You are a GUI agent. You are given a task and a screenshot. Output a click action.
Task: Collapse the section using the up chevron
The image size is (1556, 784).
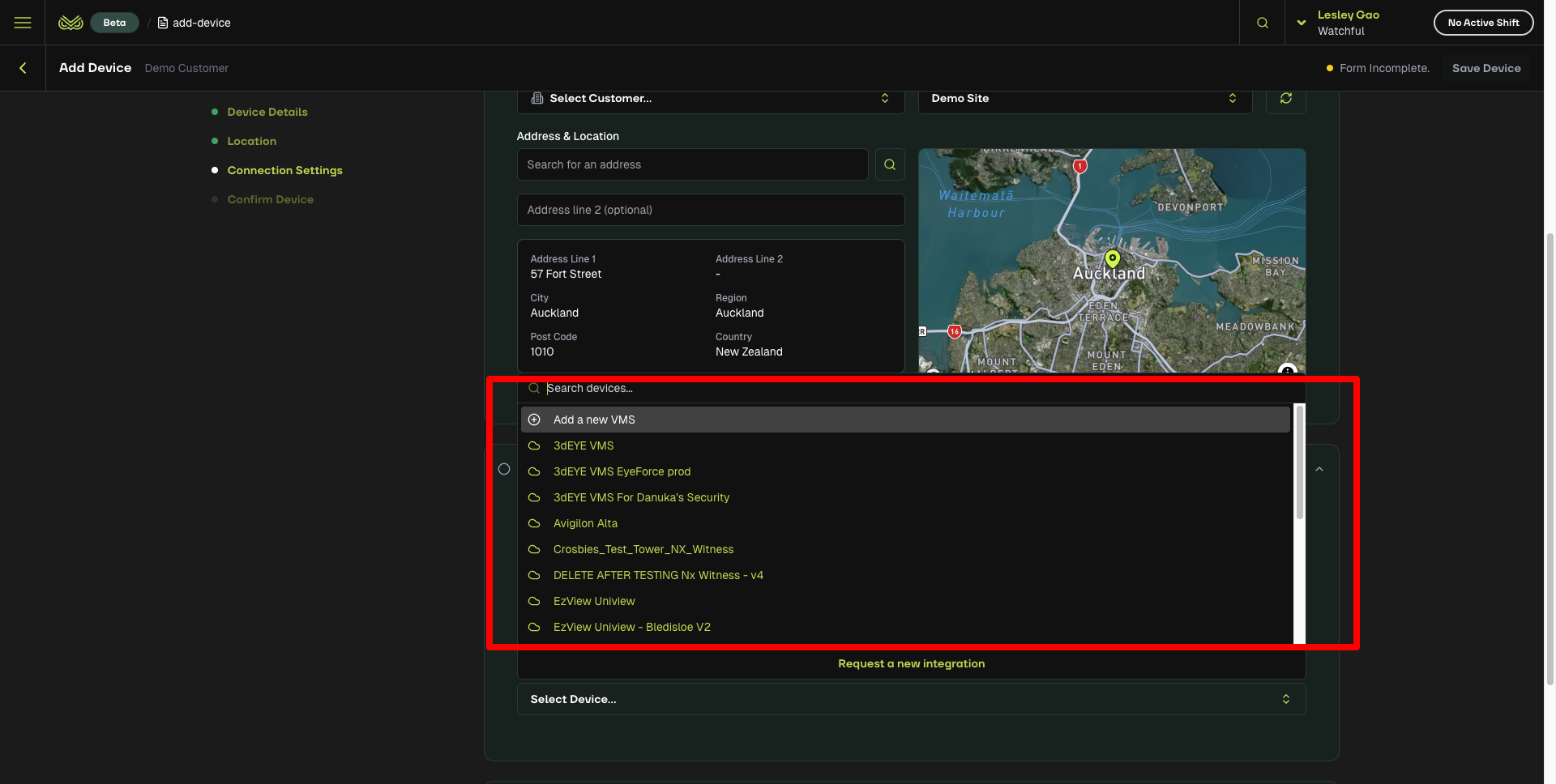coord(1319,470)
